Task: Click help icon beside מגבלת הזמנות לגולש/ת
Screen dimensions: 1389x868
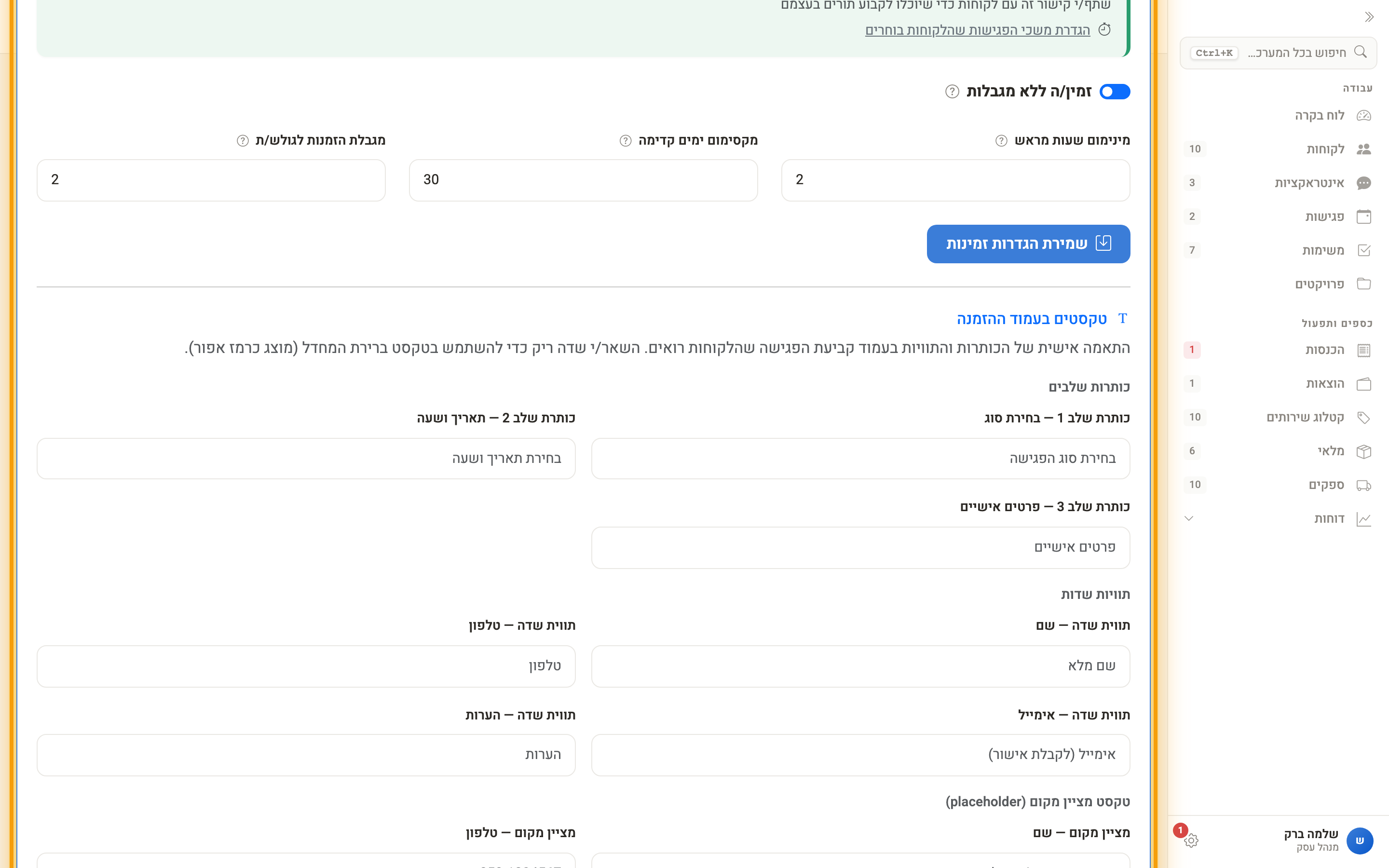Action: pyautogui.click(x=243, y=141)
